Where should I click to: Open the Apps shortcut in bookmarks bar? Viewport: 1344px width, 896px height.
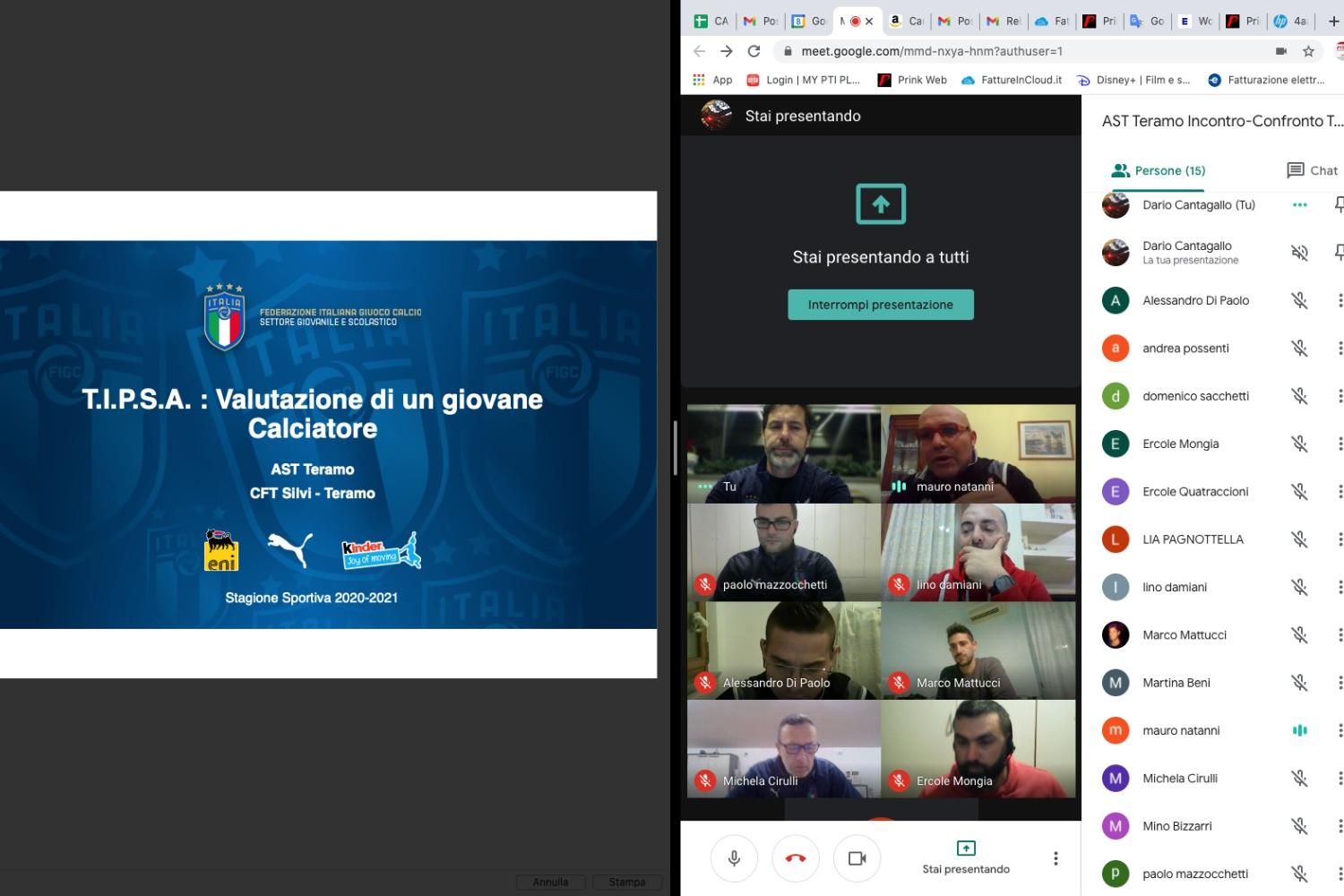712,80
